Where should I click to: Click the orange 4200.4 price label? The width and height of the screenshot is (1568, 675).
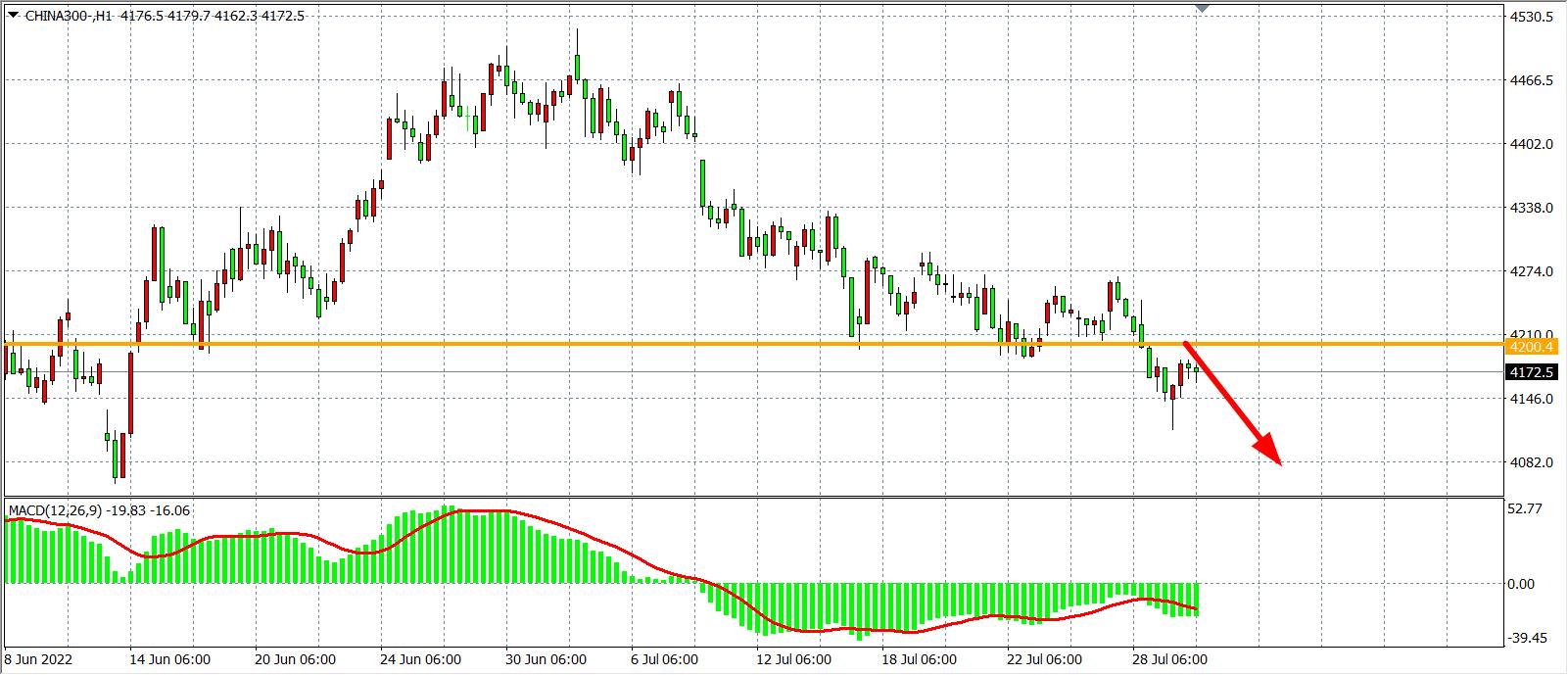click(1532, 347)
